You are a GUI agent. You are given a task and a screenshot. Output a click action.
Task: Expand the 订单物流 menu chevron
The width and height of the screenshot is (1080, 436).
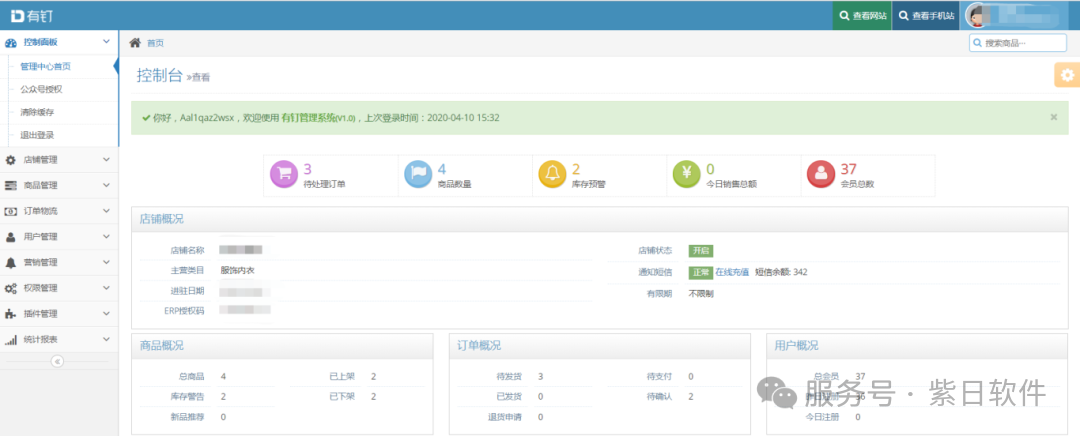pyautogui.click(x=106, y=211)
